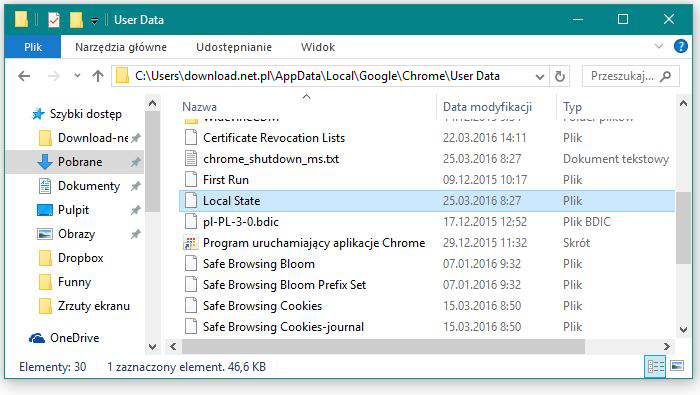Sort files by the Data modyfikacji column
700x395 pixels.
(487, 107)
